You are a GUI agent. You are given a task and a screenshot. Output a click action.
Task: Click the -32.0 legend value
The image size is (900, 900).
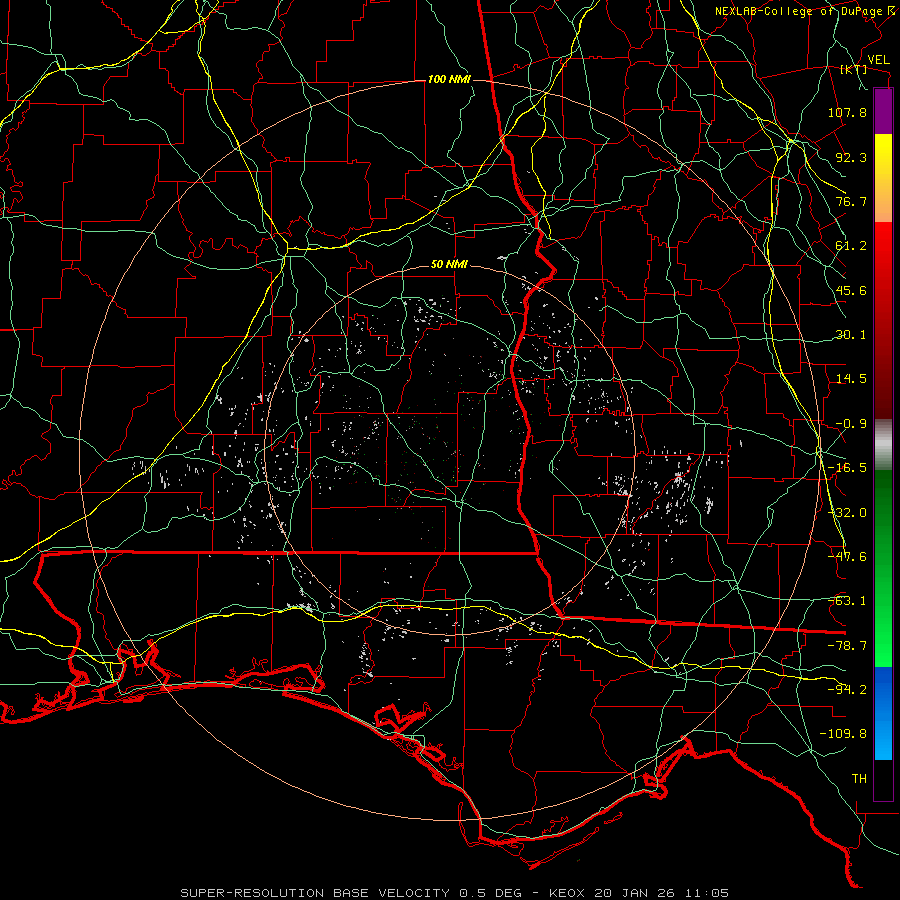pos(847,513)
